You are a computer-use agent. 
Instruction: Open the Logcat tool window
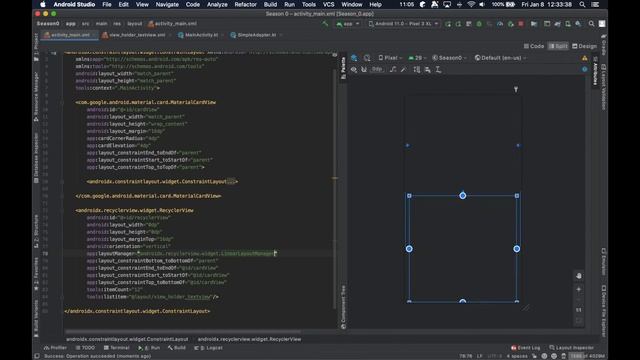209,348
